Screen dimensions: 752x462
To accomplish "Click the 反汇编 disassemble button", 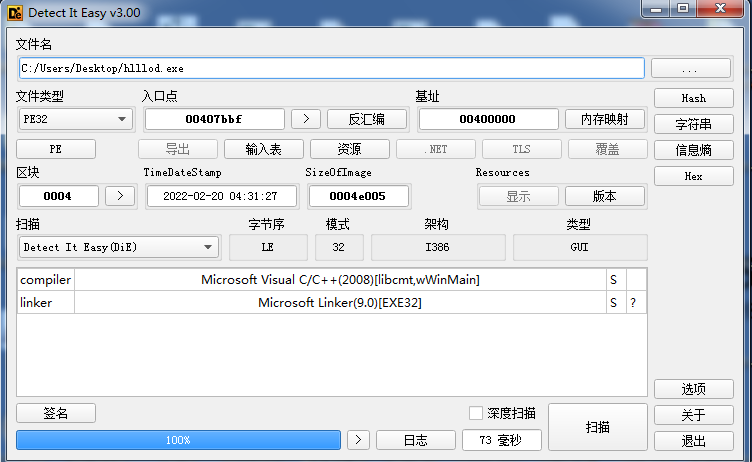I will click(x=367, y=119).
